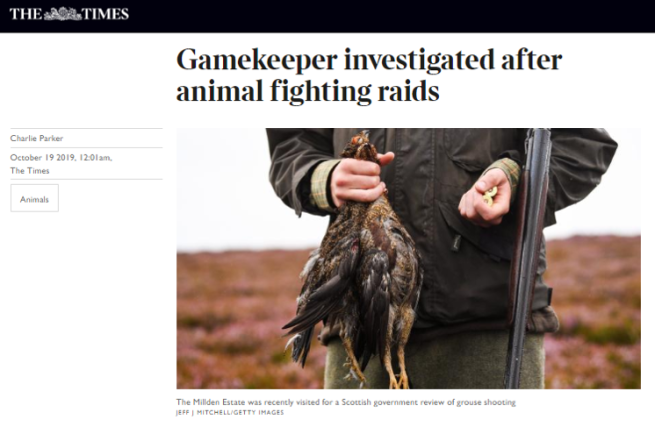
Task: Click the royal crest emblem in The Times logo
Action: (x=62, y=14)
